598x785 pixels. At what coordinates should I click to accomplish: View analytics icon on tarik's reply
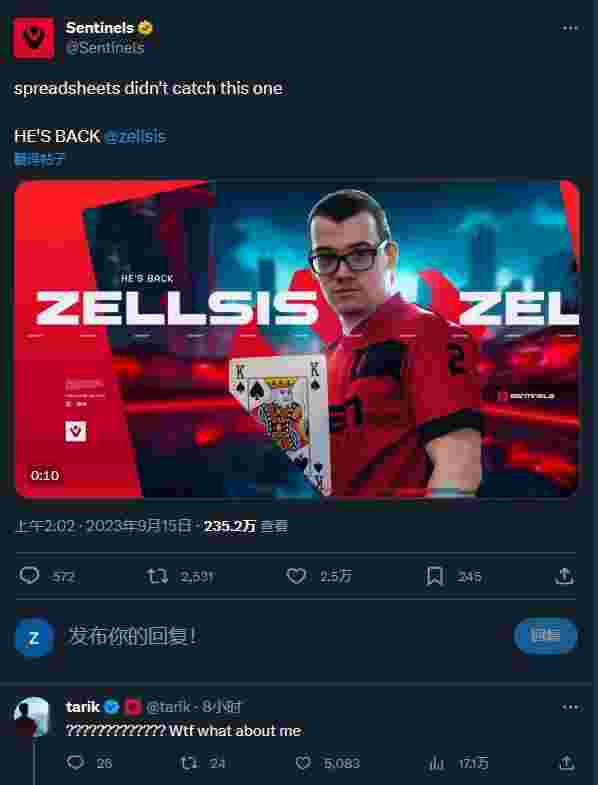[x=436, y=763]
